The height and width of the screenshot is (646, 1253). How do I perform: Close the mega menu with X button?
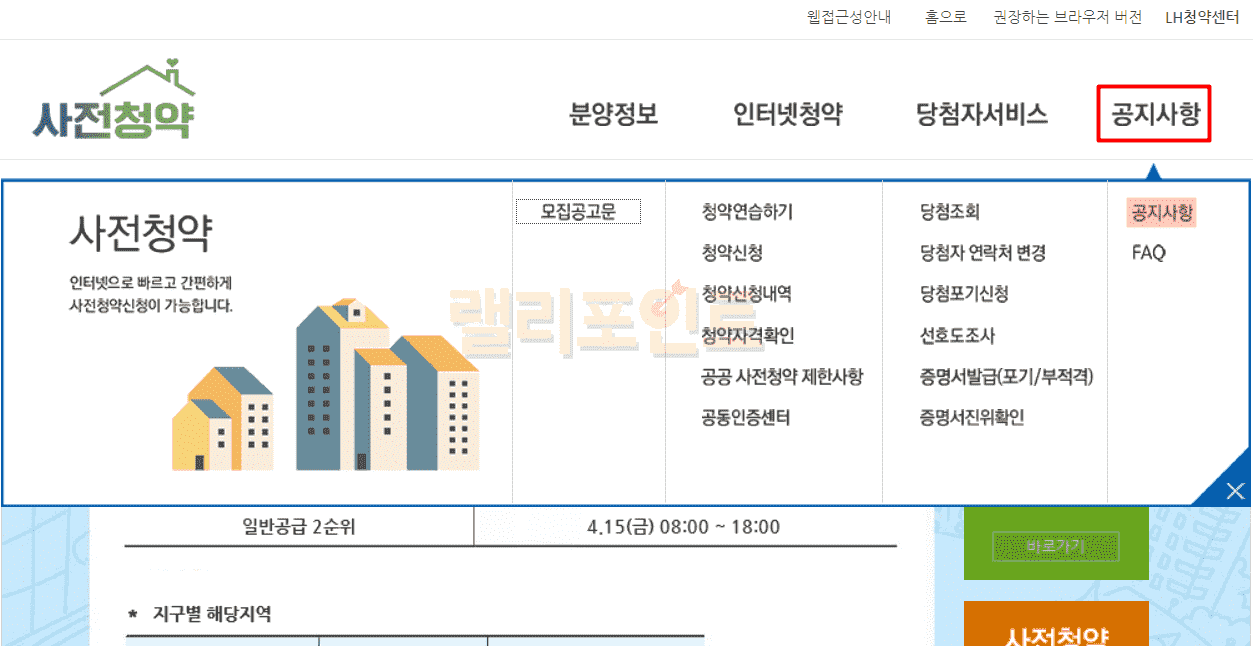(x=1234, y=490)
